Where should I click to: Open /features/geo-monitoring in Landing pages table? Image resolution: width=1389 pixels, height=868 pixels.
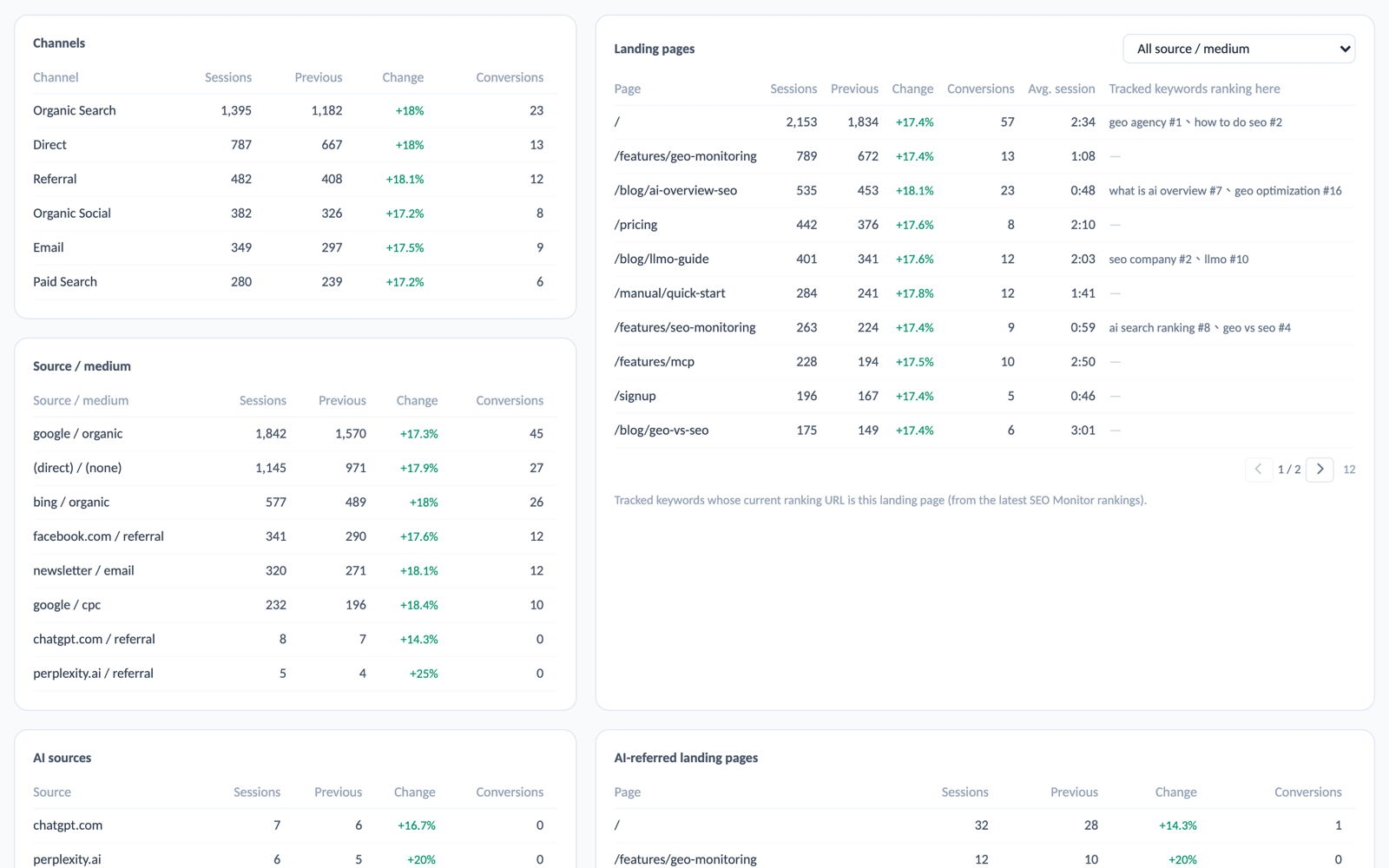coord(685,156)
